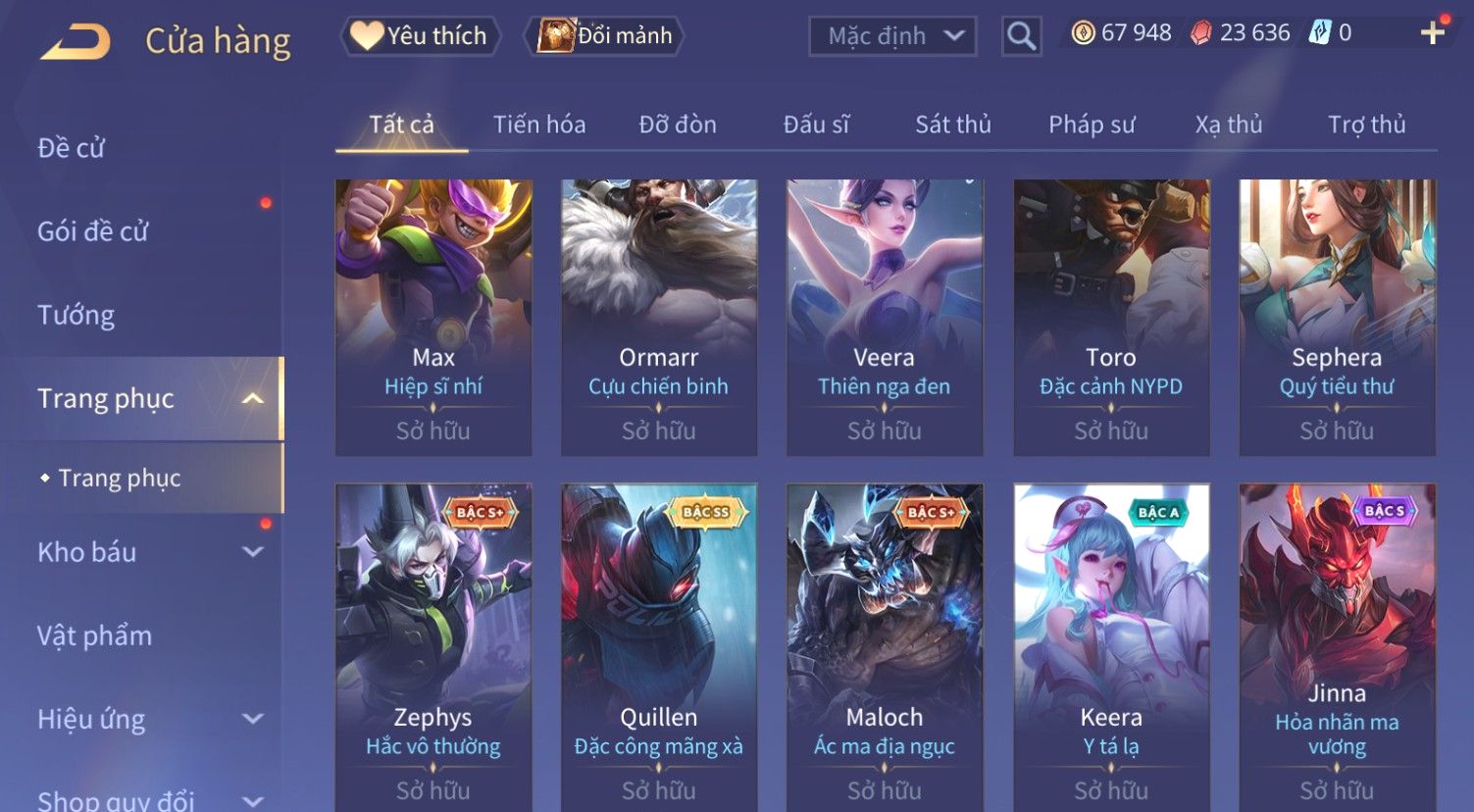Open the Đổi mảnh chest button
This screenshot has height=812, width=1474.
coord(604,36)
